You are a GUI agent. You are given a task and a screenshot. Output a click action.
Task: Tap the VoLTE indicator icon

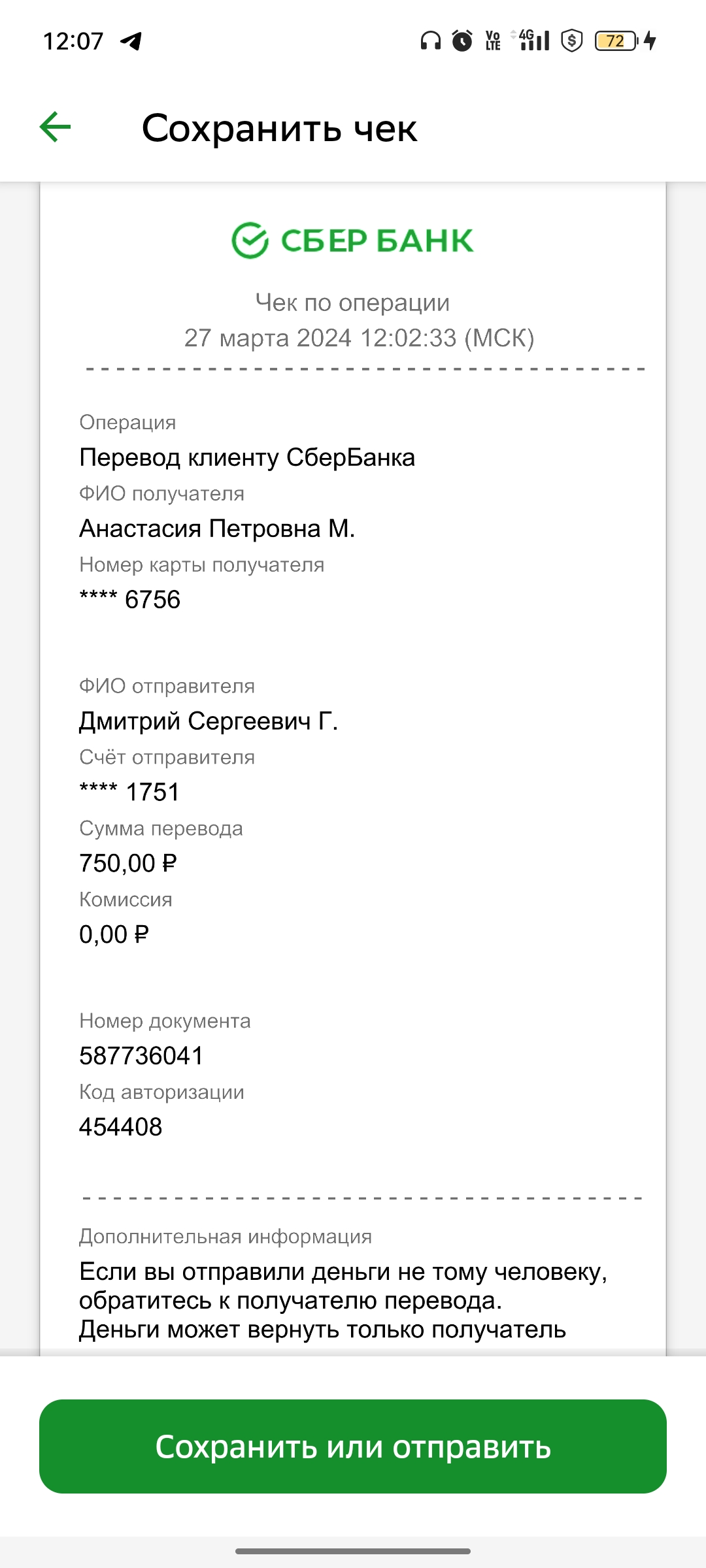[494, 41]
